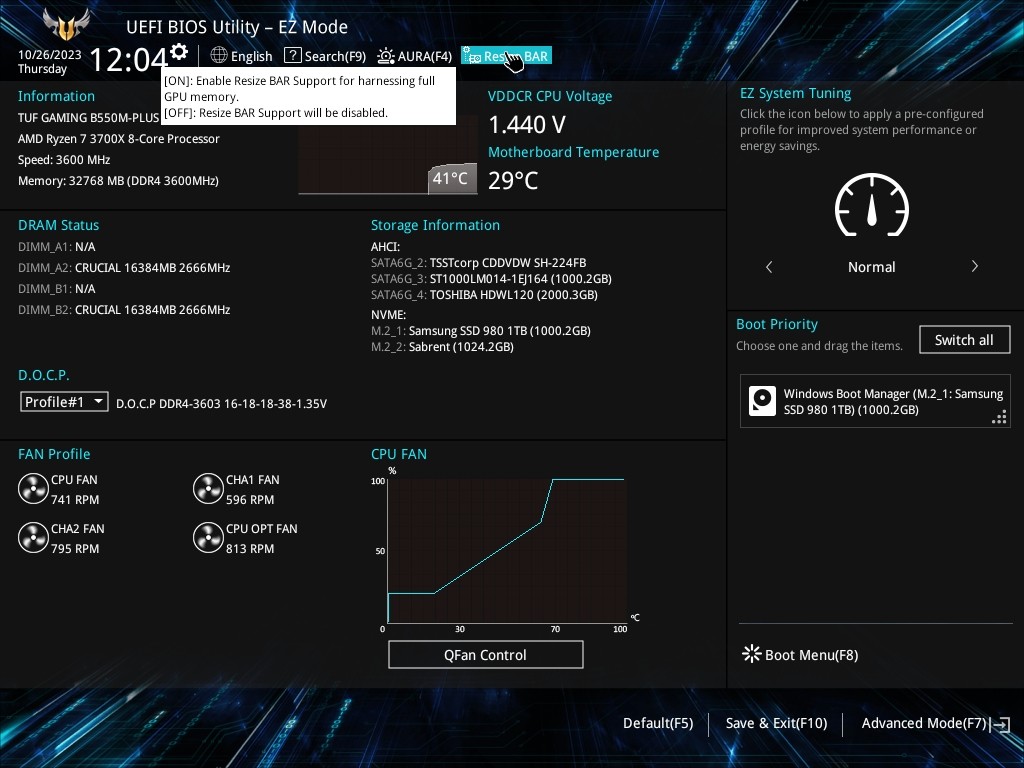This screenshot has width=1024, height=768.
Task: Click SATA6G_2 TSSTcorp CDDVDW SH-224FB entry
Action: pos(479,263)
